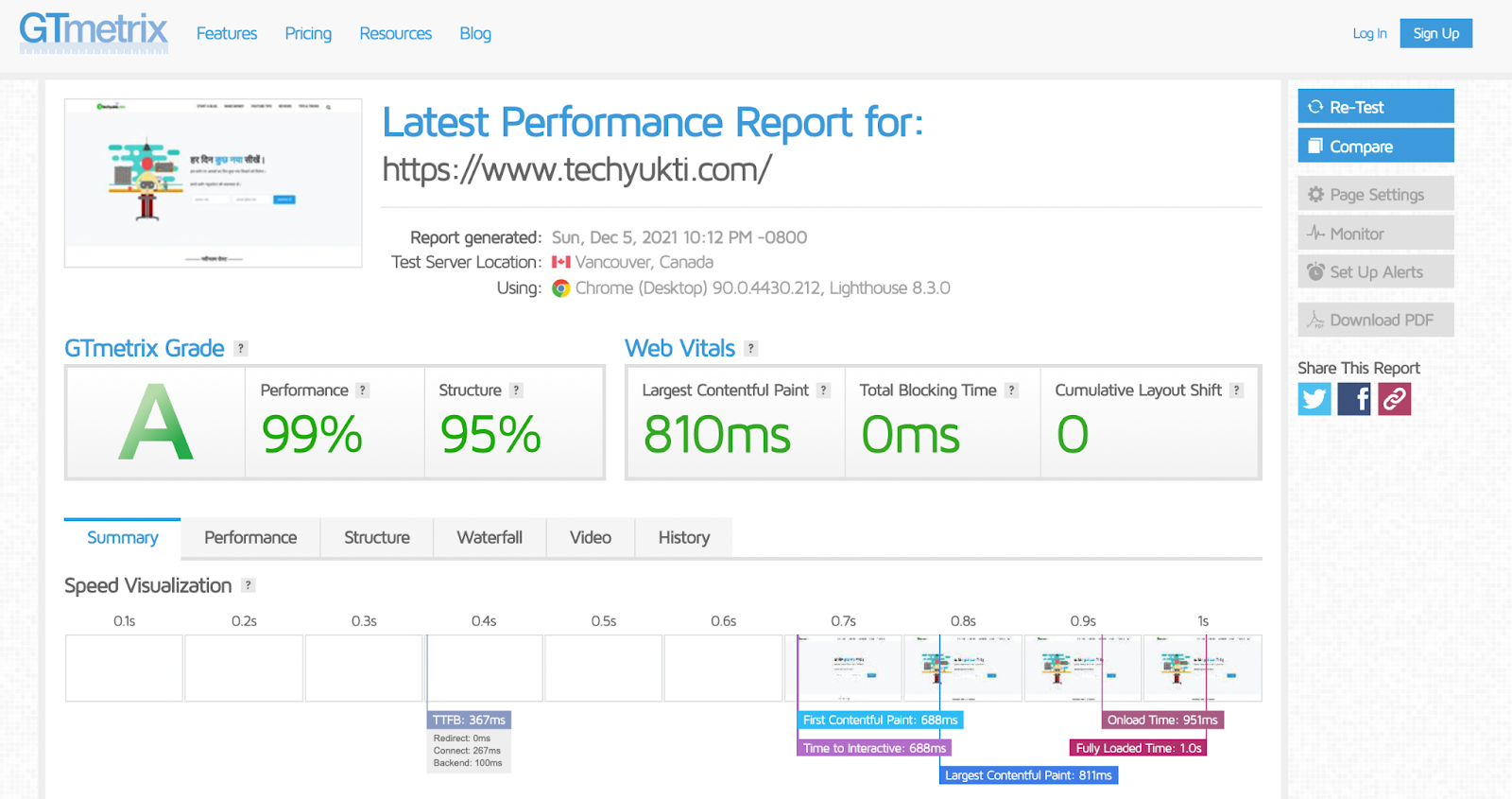Switch to the Video tab
The image size is (1512, 799).
click(591, 537)
